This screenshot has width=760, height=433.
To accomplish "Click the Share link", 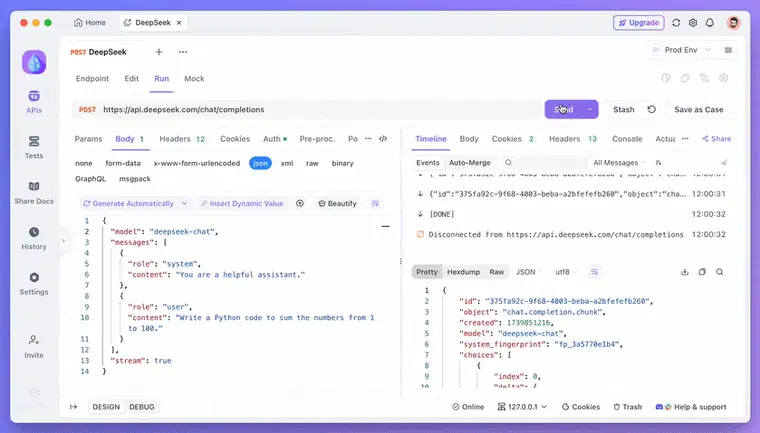I will click(716, 139).
